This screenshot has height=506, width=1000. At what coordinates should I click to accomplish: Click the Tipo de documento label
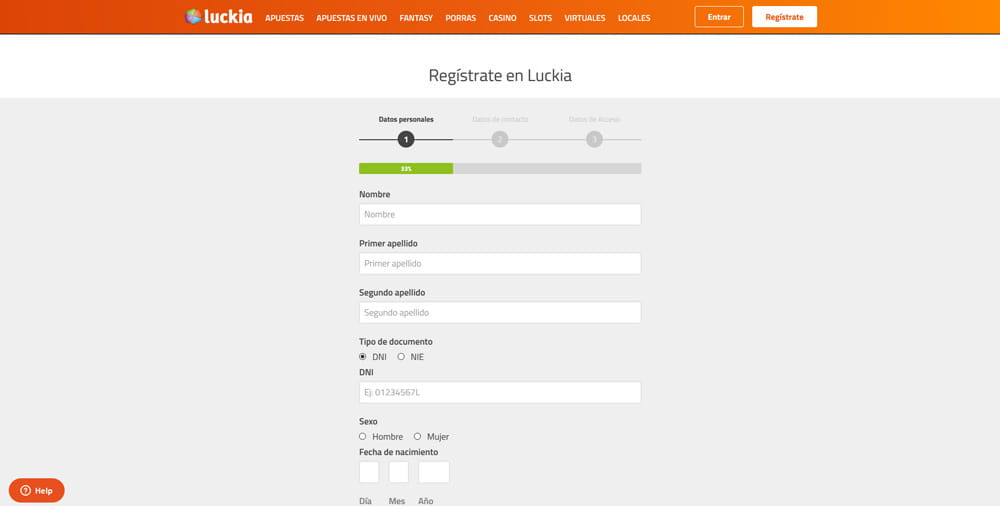coord(395,342)
